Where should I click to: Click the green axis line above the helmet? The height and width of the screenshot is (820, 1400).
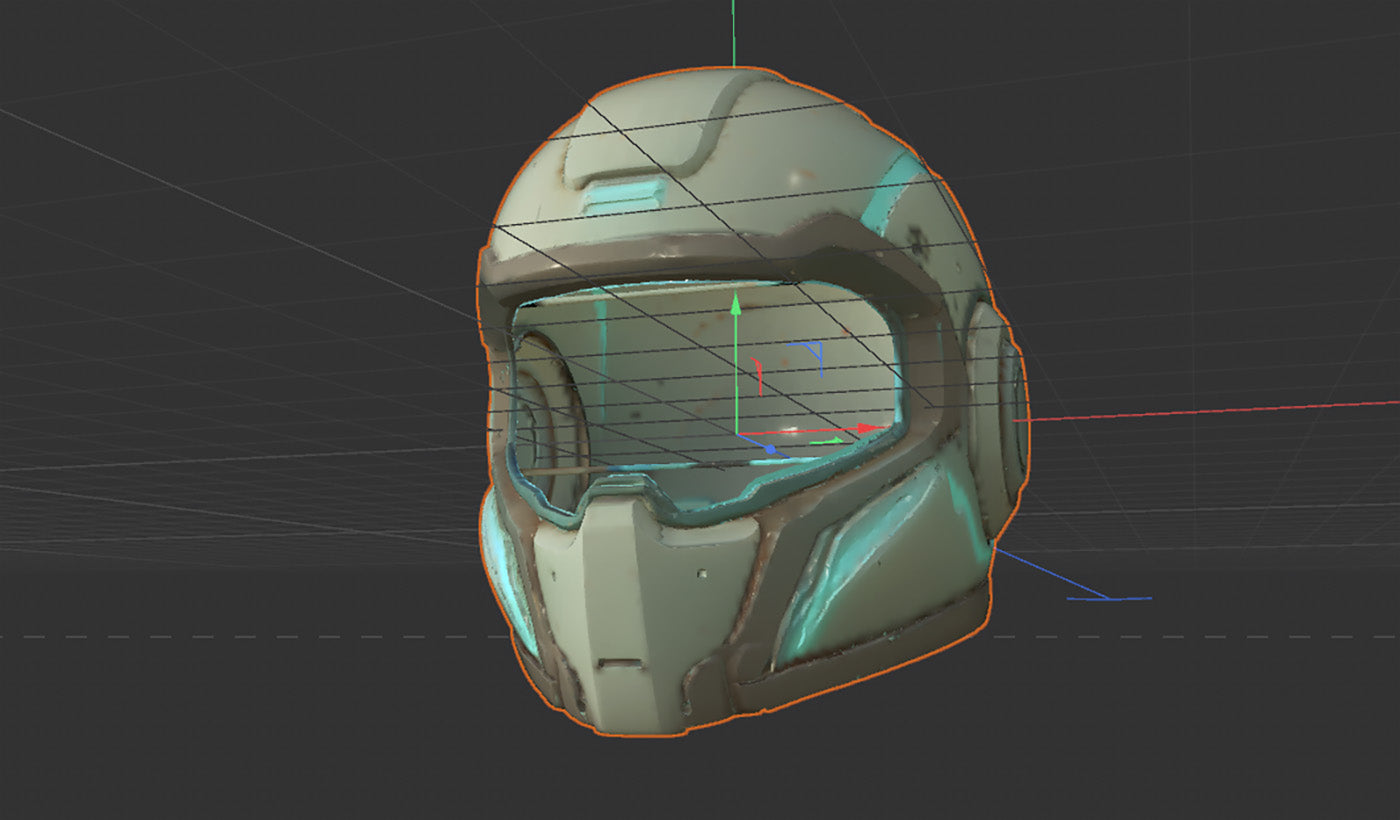point(733,30)
